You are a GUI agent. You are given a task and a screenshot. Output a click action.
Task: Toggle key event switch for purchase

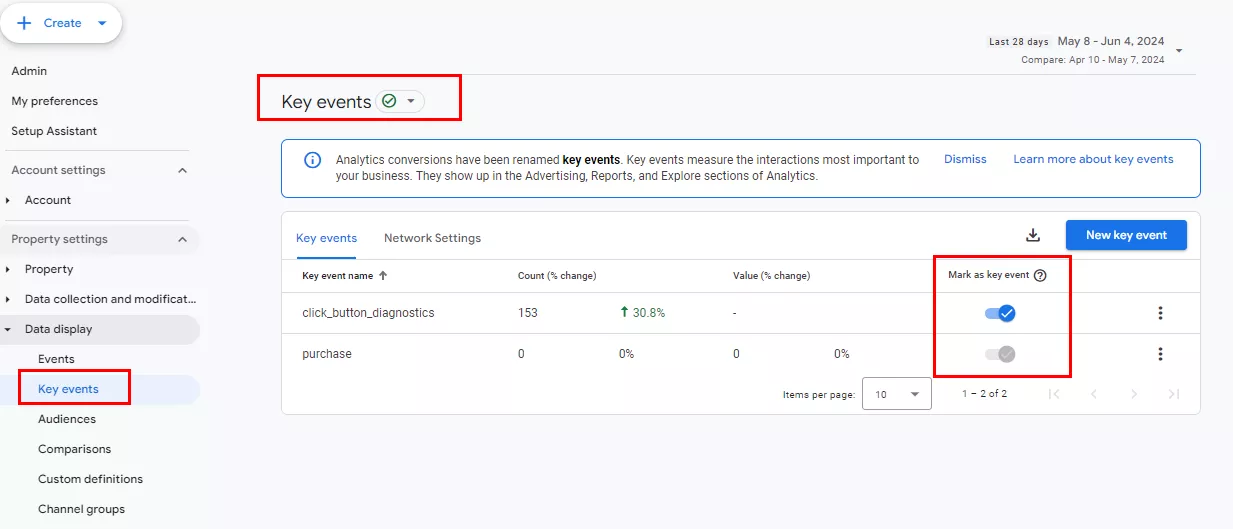pos(1000,354)
